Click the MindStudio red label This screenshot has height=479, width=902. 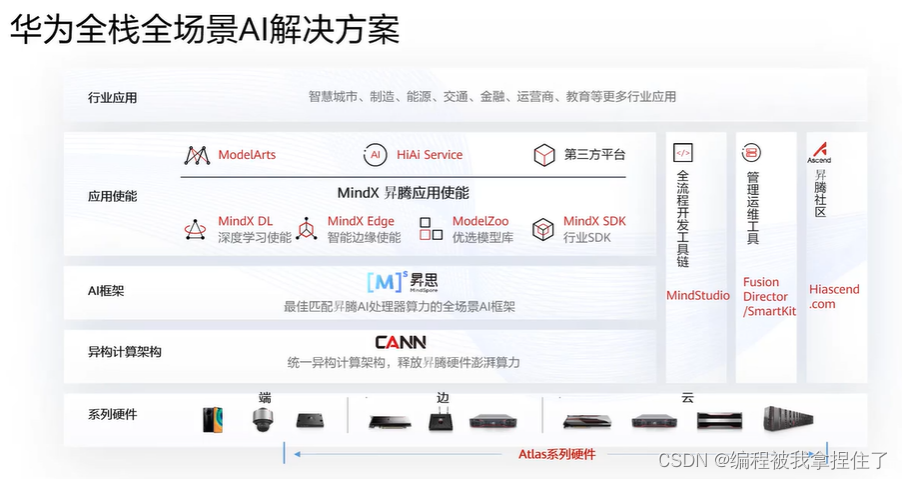(698, 296)
